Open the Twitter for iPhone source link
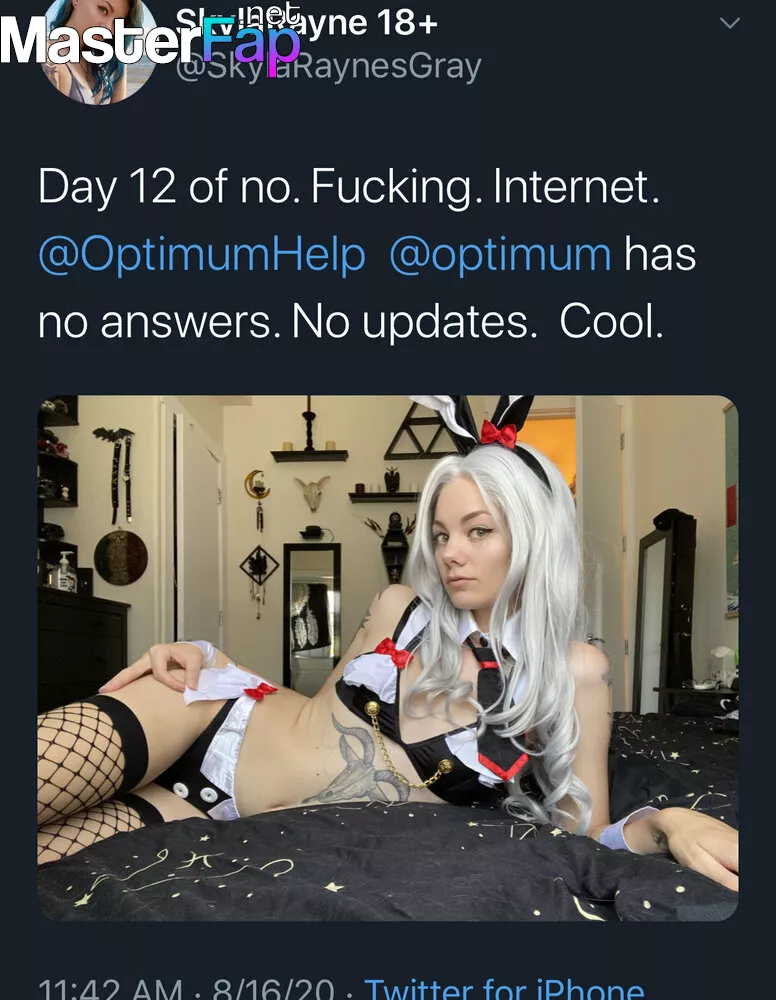The image size is (776, 1000). pyautogui.click(x=504, y=989)
